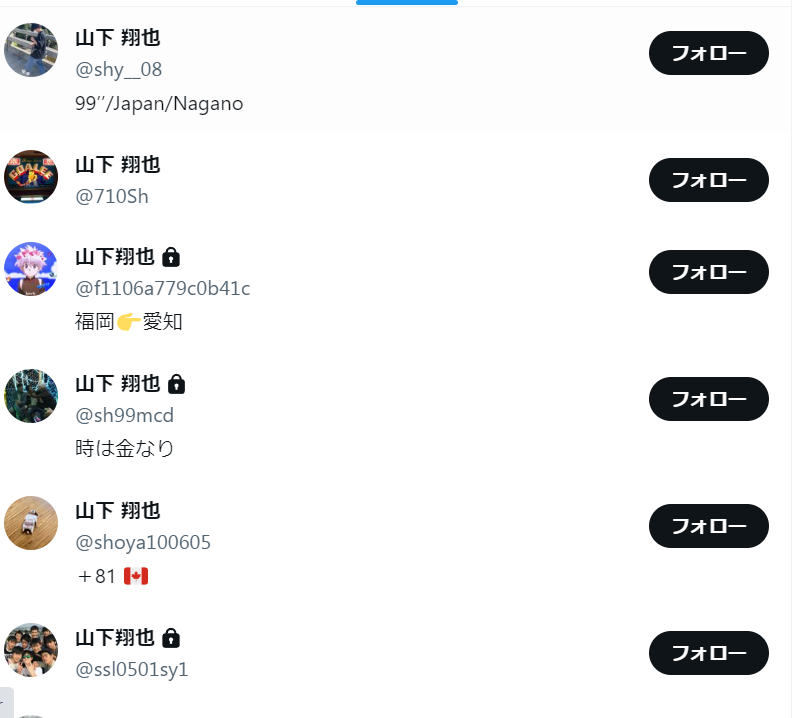Open the @shoya100605 avatar image
The width and height of the screenshot is (807, 718).
click(x=31, y=523)
